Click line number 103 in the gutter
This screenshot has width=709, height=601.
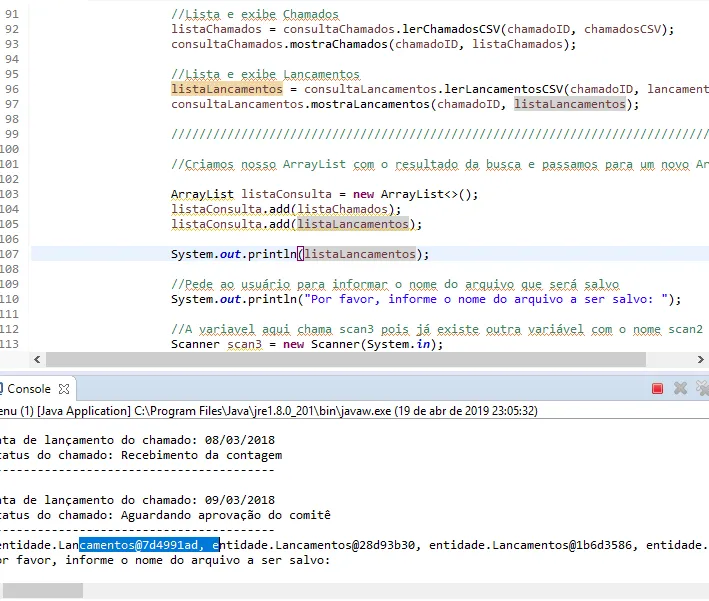[9, 194]
